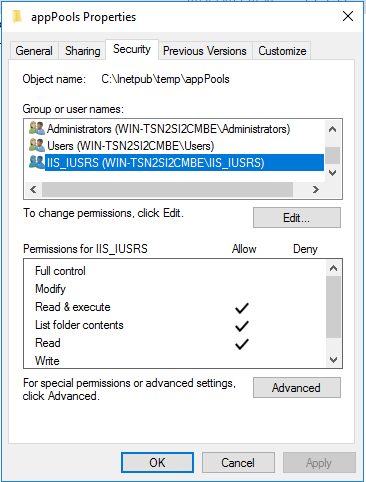Screen dimensions: 366x482
Task: Click permissions list scroll down arrow
Action: pyautogui.click(x=333, y=360)
